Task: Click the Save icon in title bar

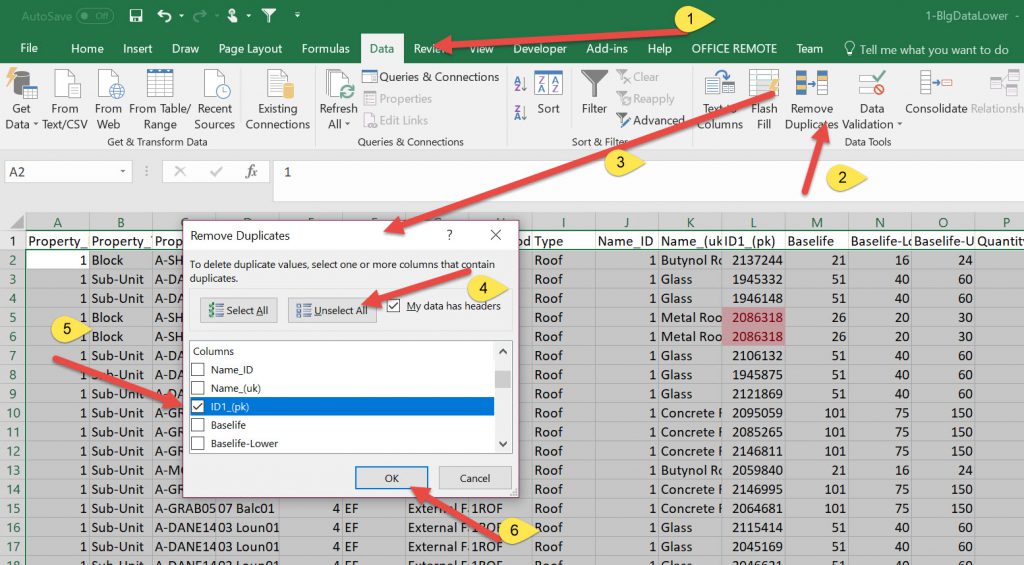Action: 136,16
